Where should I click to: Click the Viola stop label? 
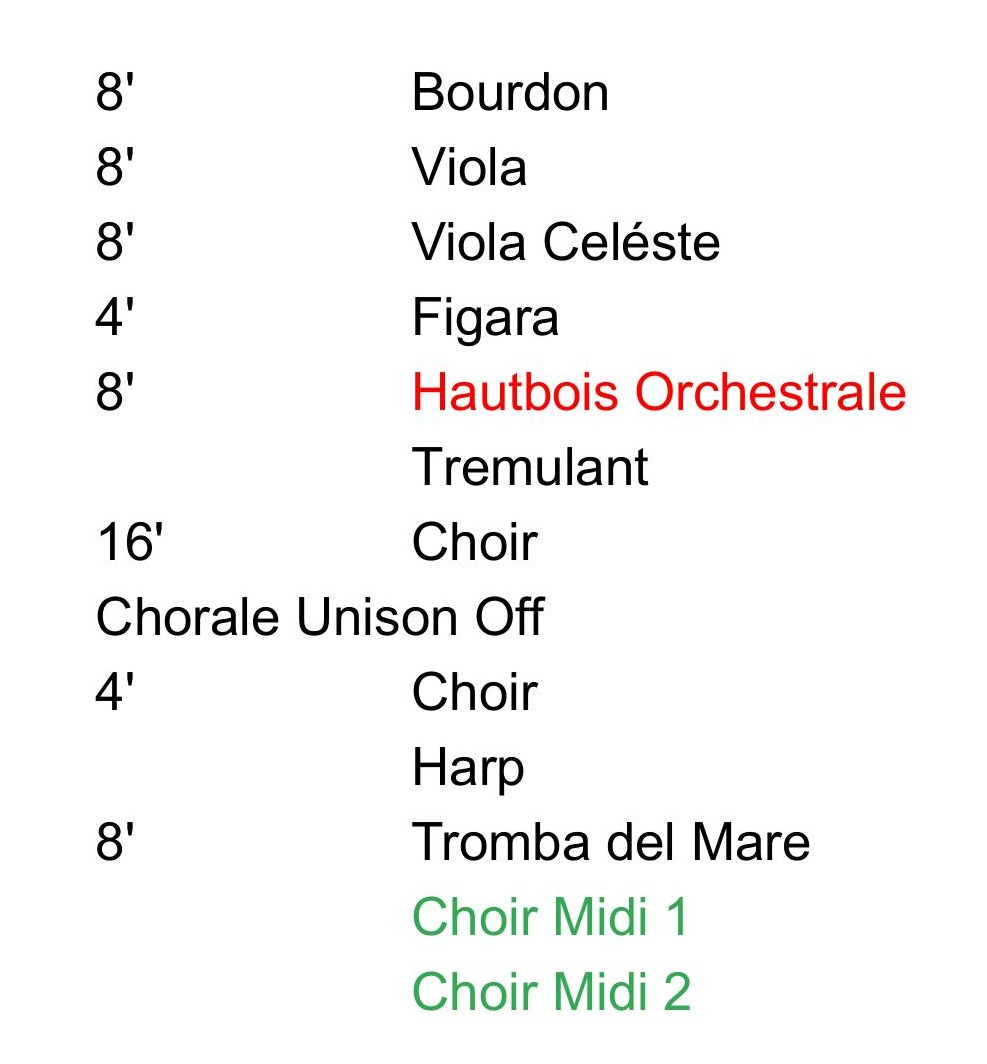coord(469,168)
